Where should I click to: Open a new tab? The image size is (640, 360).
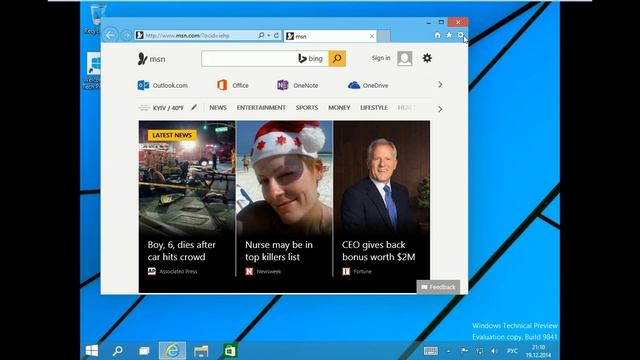(384, 36)
